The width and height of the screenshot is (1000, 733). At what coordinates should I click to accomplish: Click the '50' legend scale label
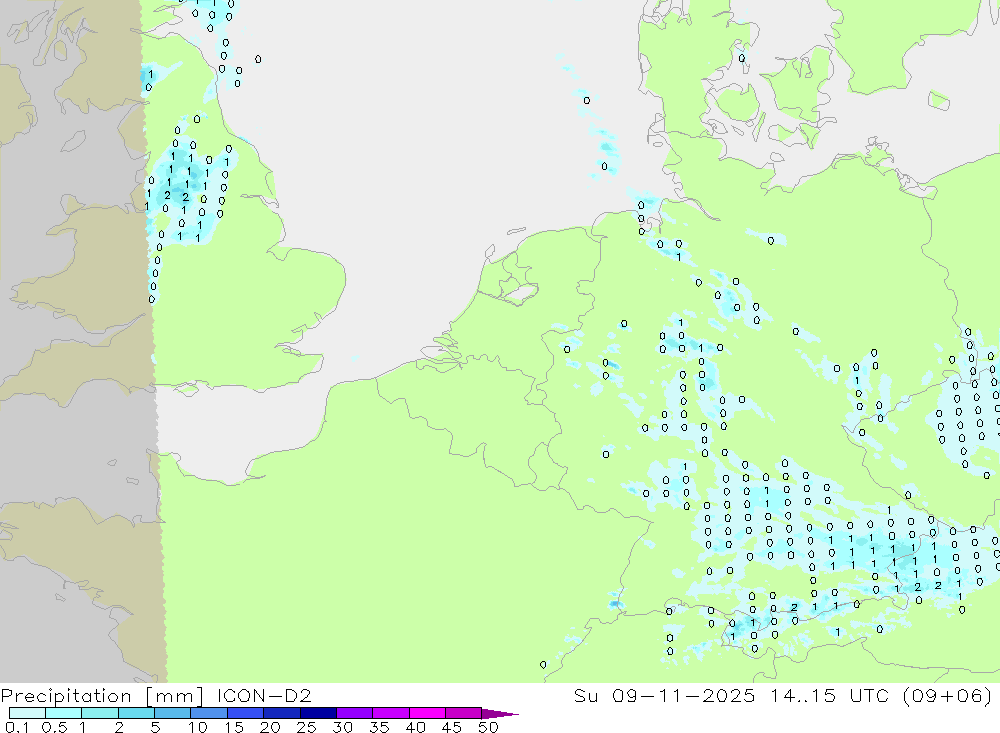[x=488, y=727]
